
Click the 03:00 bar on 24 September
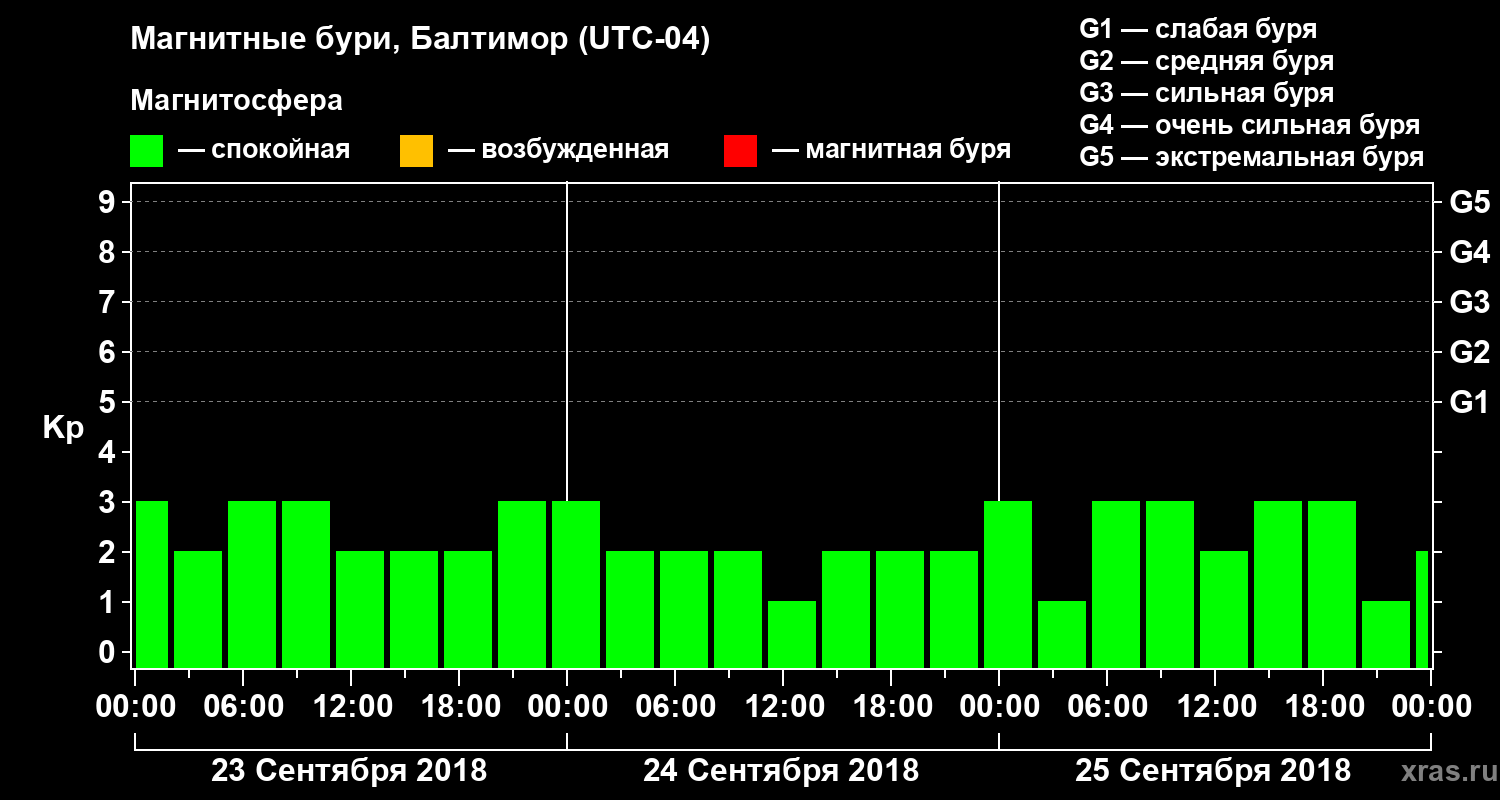pyautogui.click(x=630, y=609)
